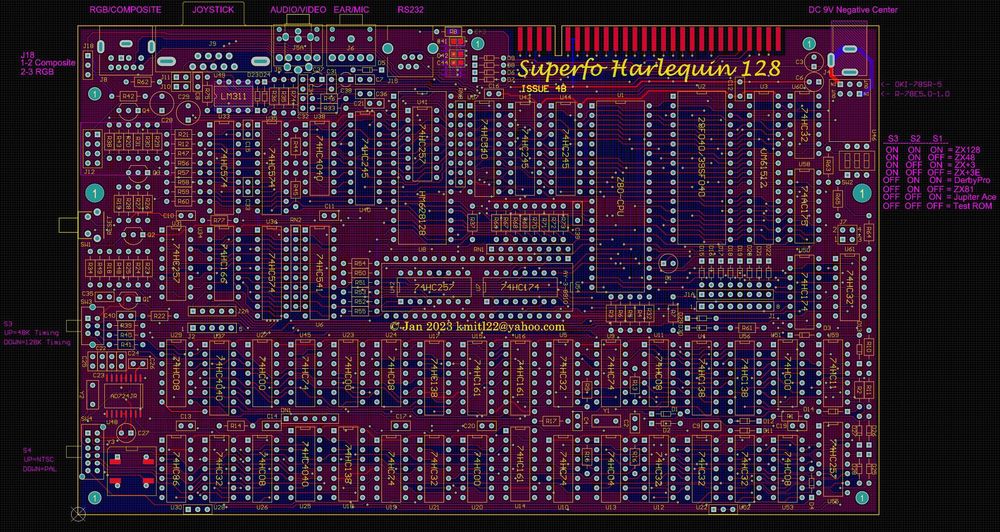The width and height of the screenshot is (1000, 532).
Task: Select the 74HC541 buffer chip
Action: [318, 272]
